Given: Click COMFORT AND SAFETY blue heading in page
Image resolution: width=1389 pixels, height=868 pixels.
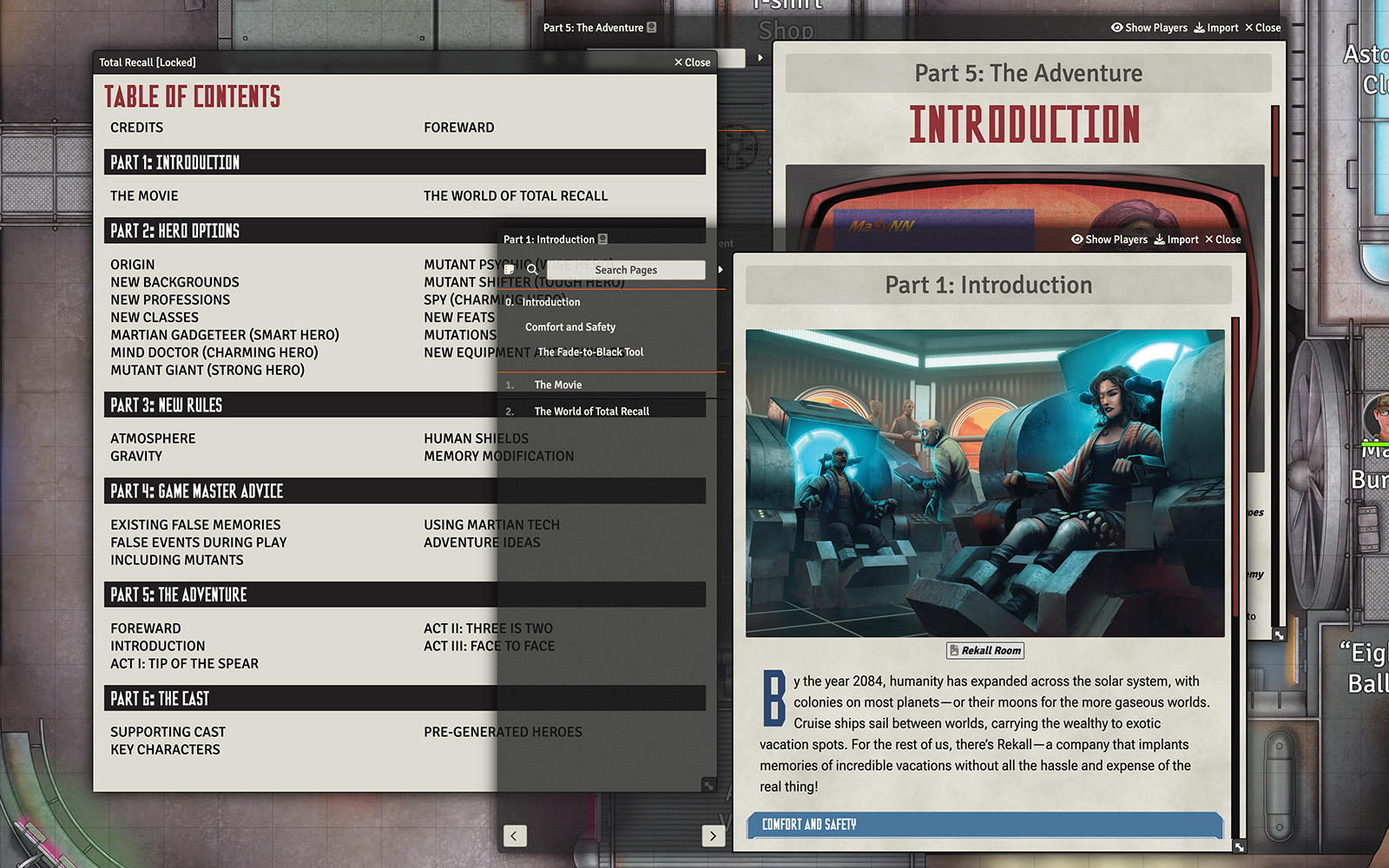Looking at the screenshot, I should point(984,825).
